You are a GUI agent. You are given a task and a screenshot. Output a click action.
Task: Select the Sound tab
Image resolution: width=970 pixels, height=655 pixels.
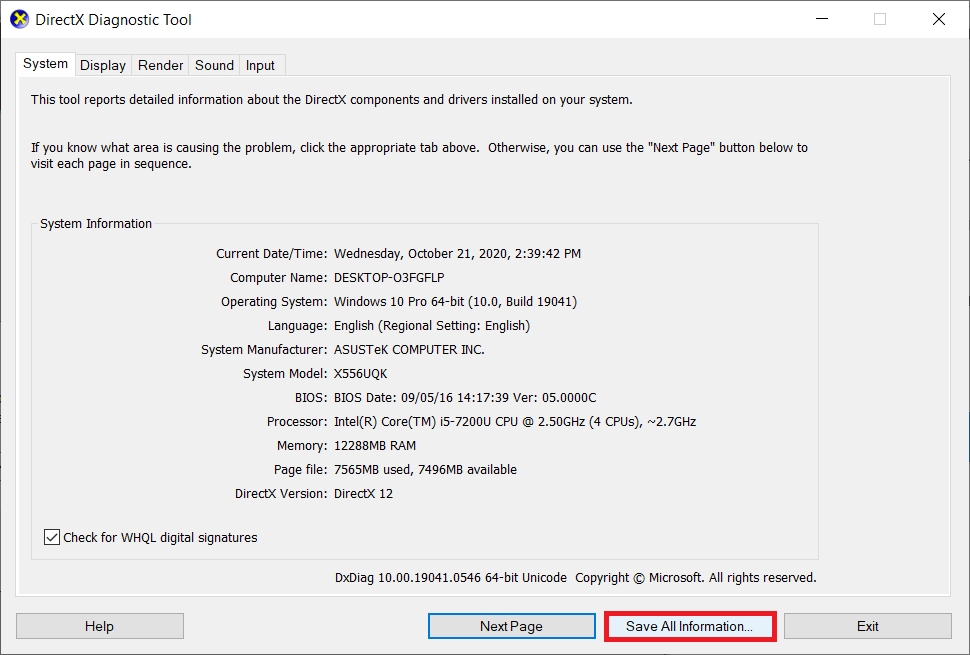click(213, 65)
